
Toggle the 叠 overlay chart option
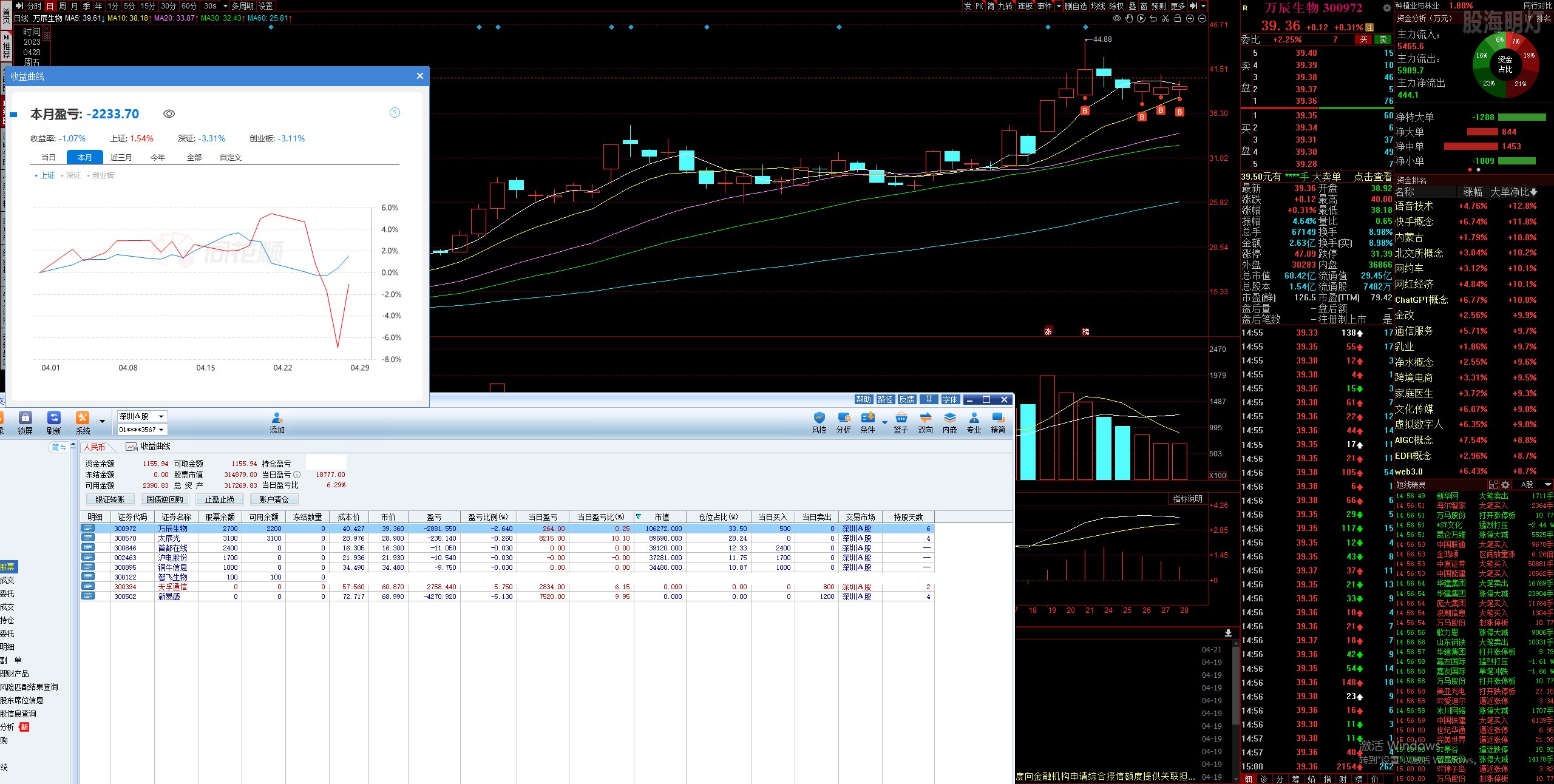point(1132,6)
